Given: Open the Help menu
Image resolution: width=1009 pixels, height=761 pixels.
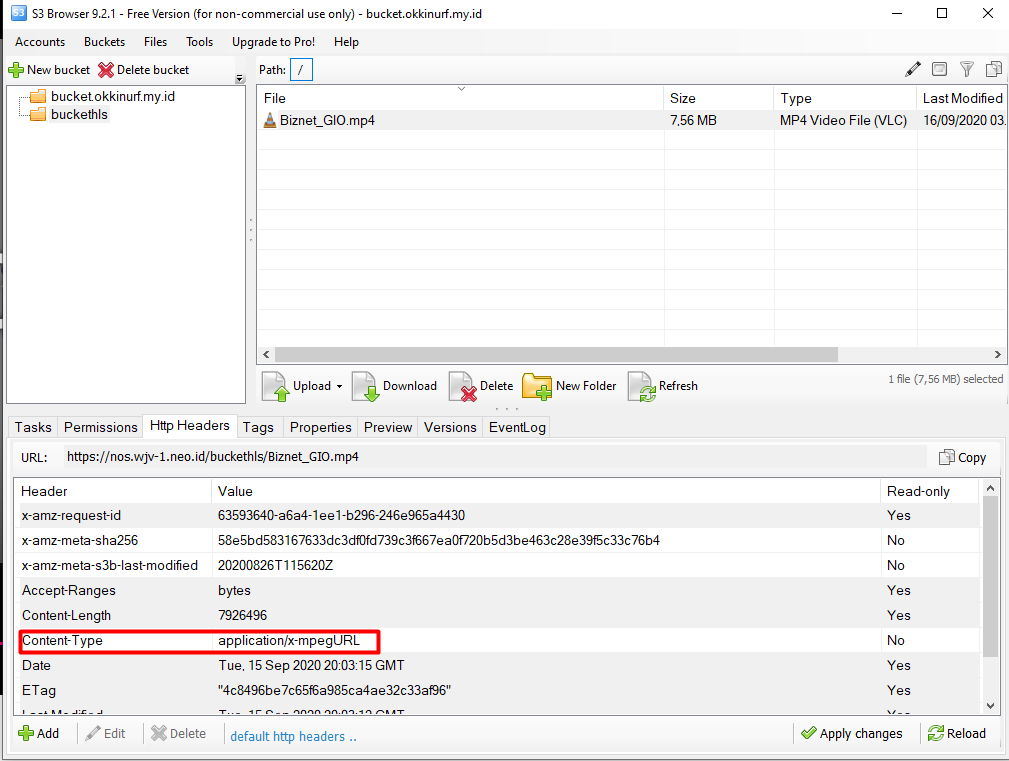Looking at the screenshot, I should coord(346,42).
